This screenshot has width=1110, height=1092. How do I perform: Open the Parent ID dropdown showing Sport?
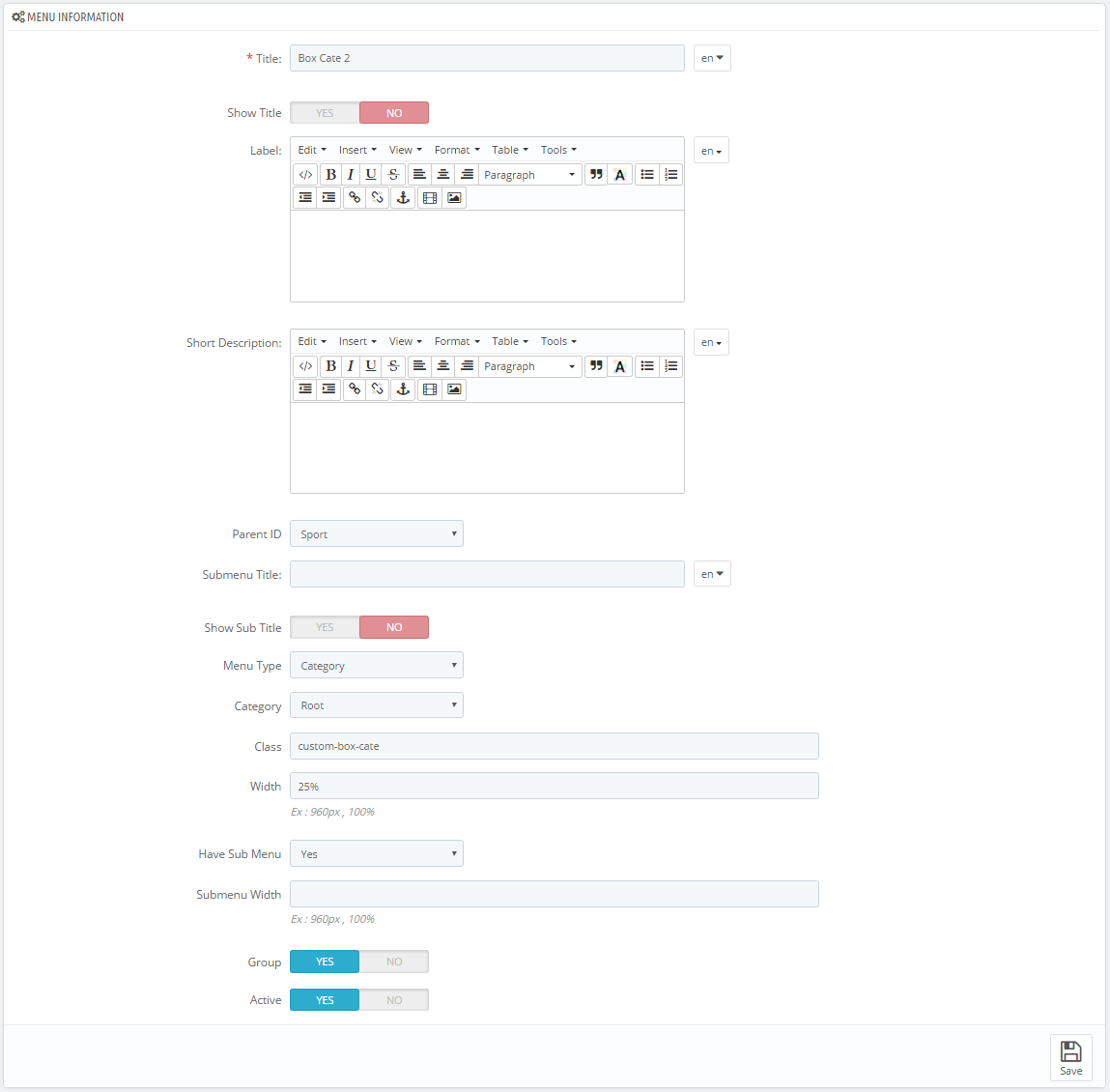coord(377,534)
